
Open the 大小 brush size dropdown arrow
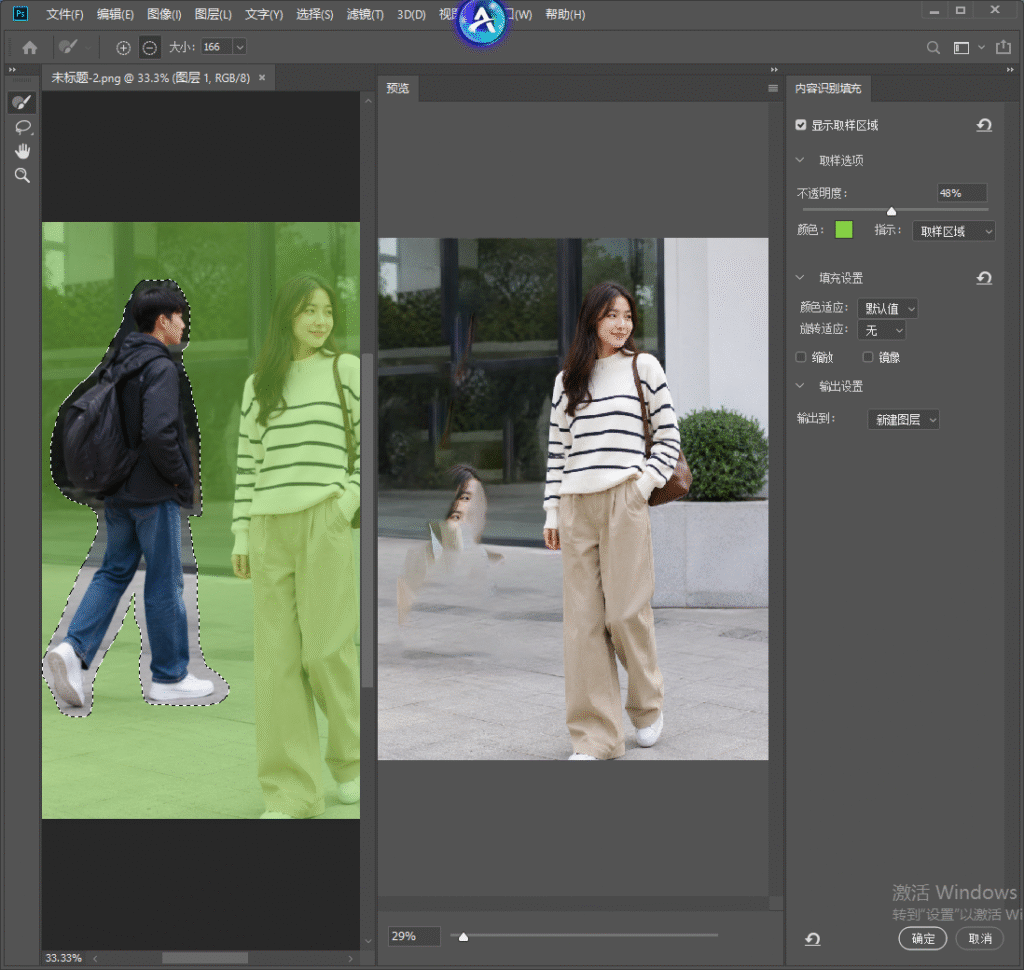coord(240,47)
